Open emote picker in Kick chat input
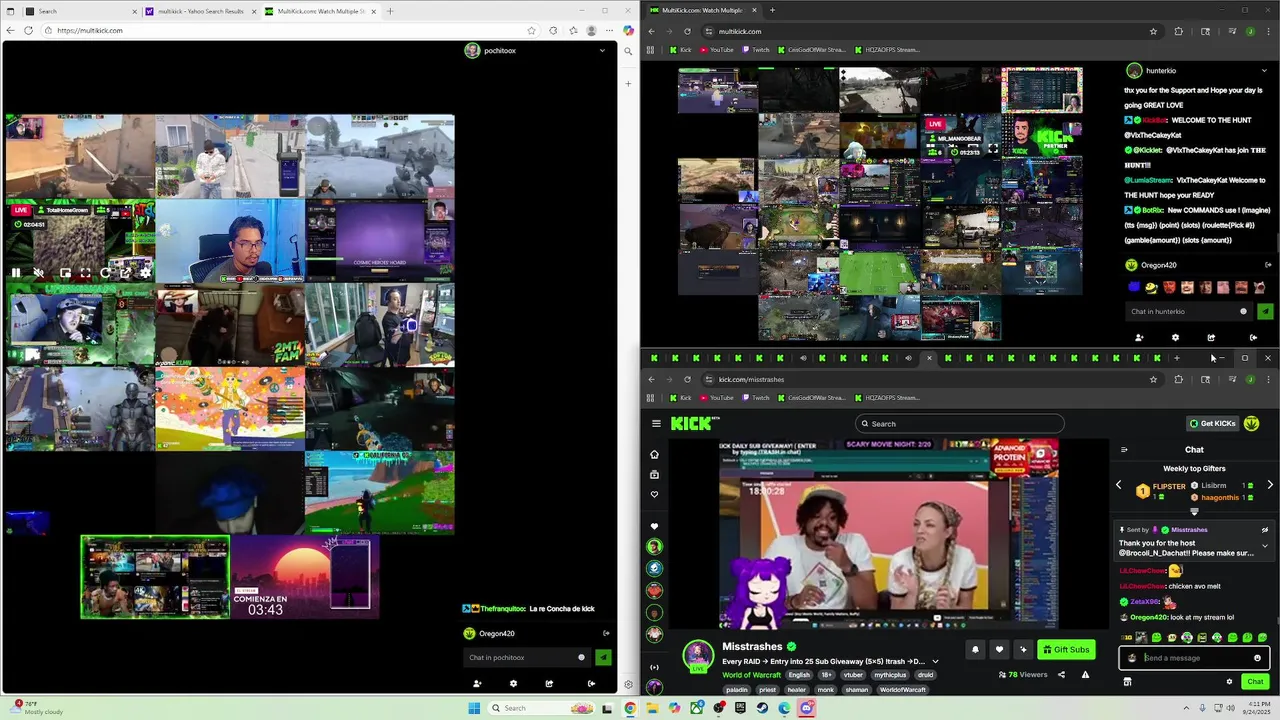Screen dimensions: 1280x720 (x=1257, y=658)
